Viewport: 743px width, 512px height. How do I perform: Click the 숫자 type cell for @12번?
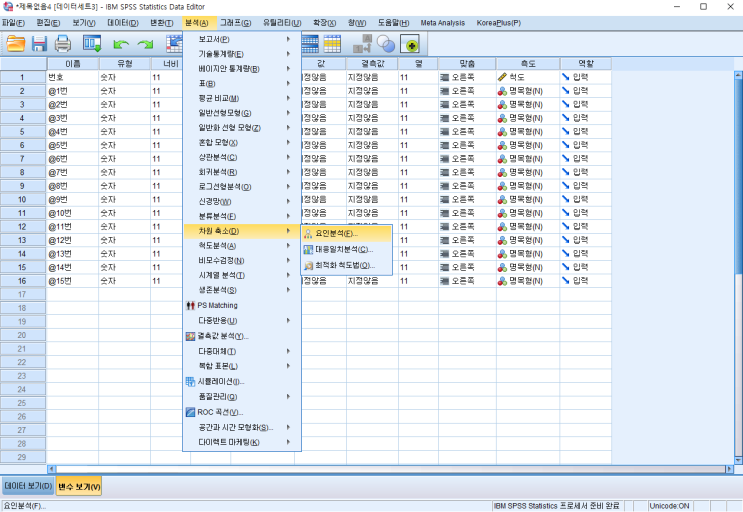(125, 241)
